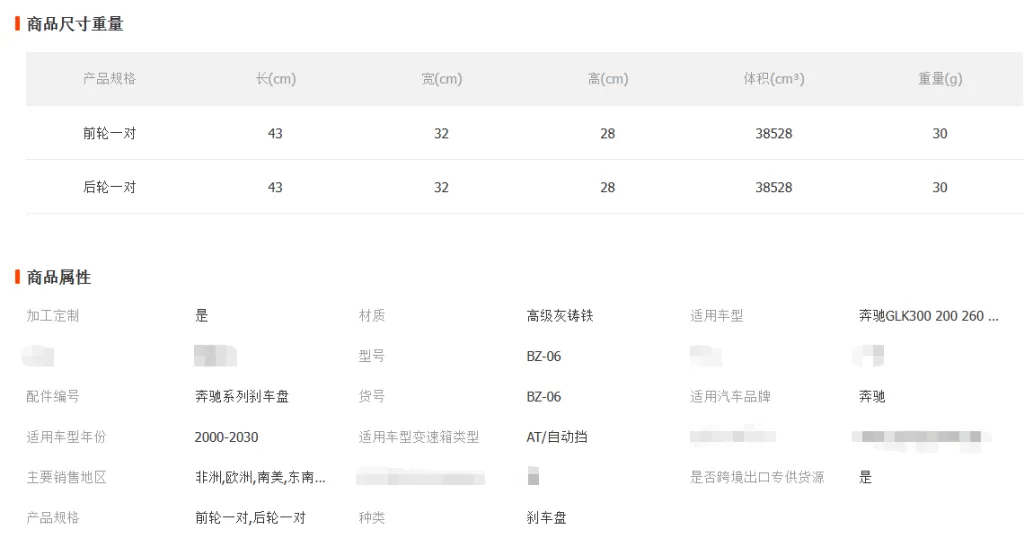The image size is (1024, 547).
Task: Click the 高(cm) column header
Action: 607,79
